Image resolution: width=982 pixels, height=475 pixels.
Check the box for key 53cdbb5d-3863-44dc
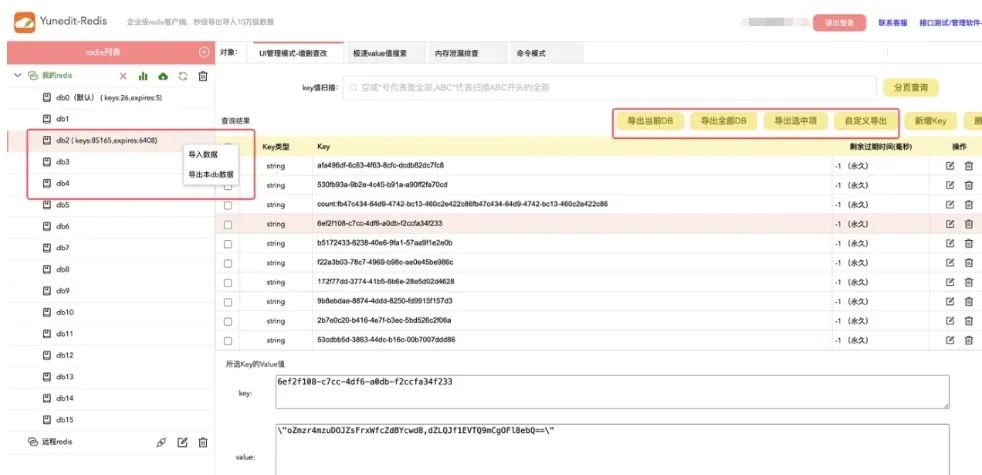click(228, 341)
